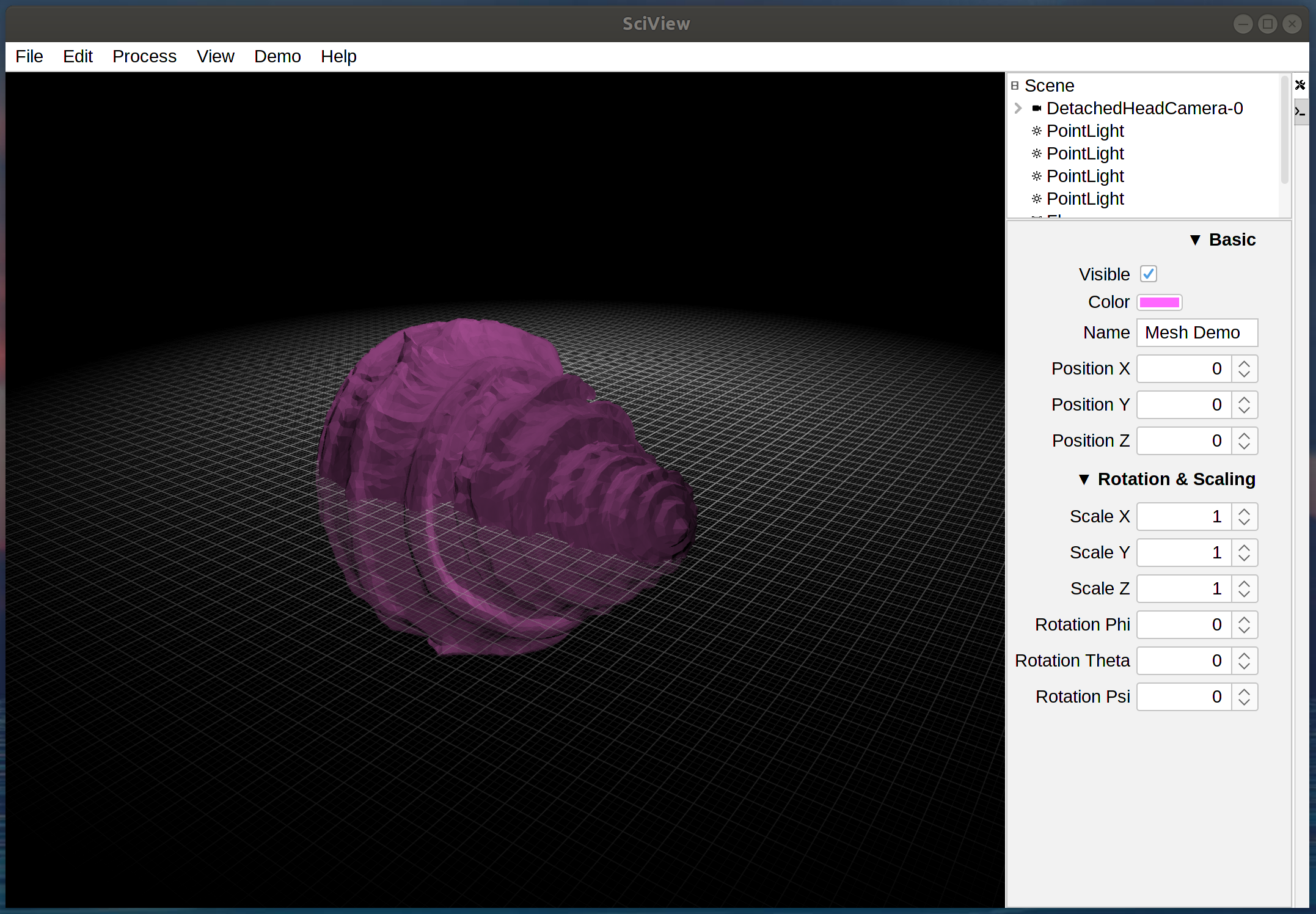Click the Position X value field

[x=1184, y=368]
